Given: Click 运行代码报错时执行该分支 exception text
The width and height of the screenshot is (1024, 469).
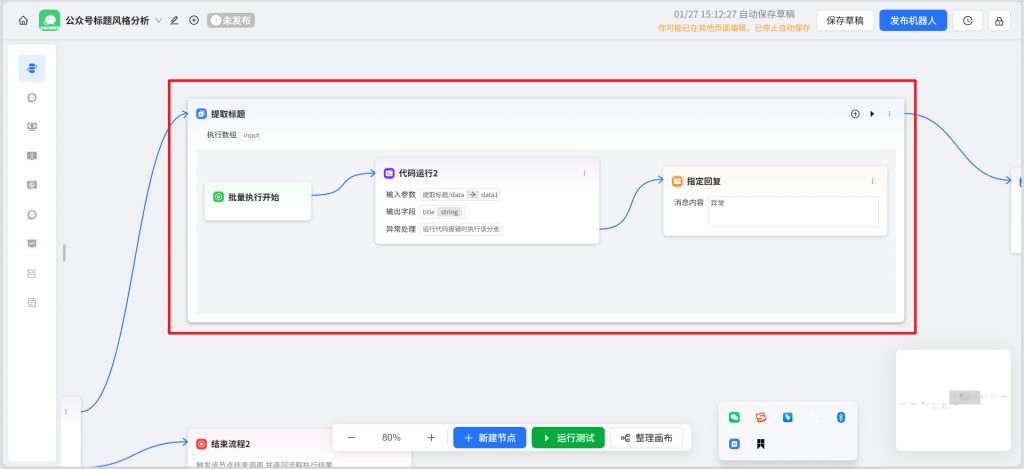Looking at the screenshot, I should point(461,229).
